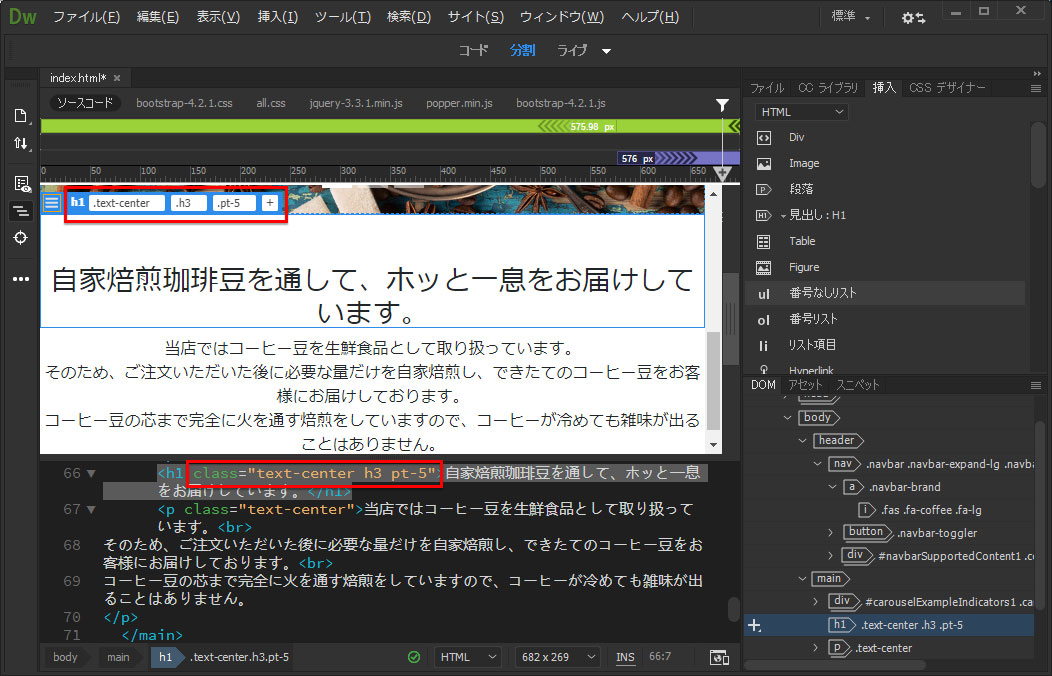This screenshot has width=1052, height=676.
Task: Switch to the CSS デザイナー panel tab
Action: [x=946, y=88]
